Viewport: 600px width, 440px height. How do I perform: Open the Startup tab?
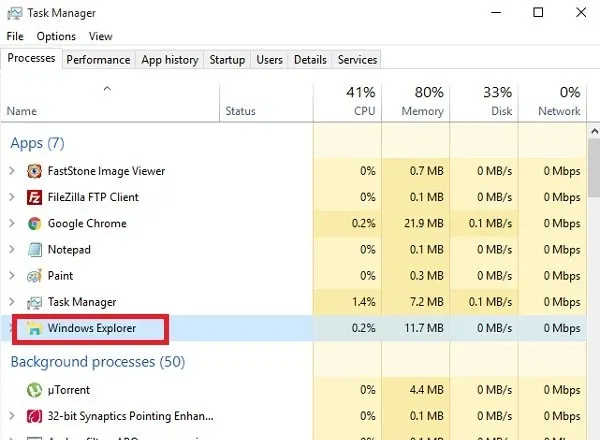(227, 60)
